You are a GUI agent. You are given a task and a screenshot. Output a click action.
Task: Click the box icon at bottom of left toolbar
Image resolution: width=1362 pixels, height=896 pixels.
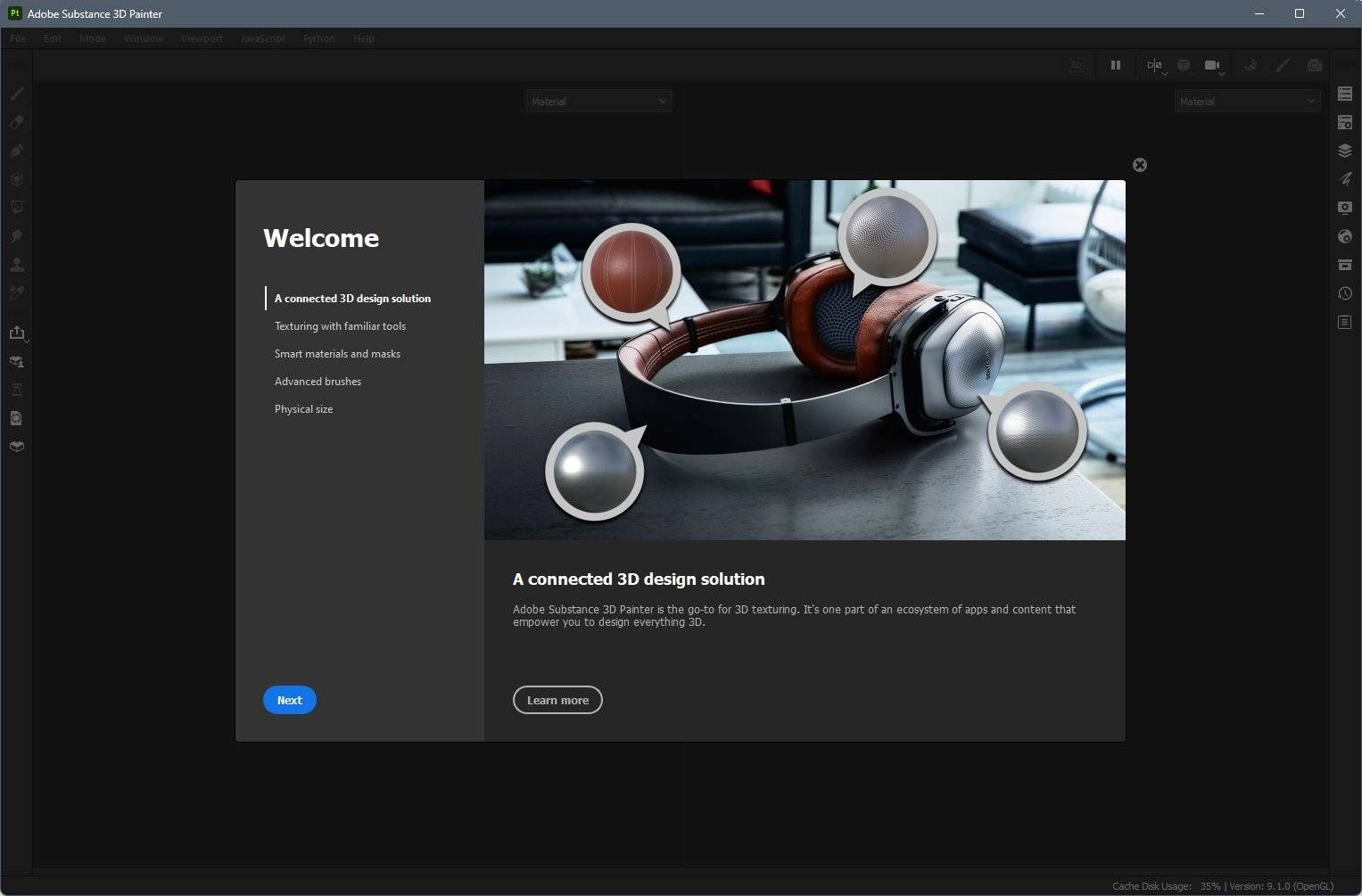16,447
